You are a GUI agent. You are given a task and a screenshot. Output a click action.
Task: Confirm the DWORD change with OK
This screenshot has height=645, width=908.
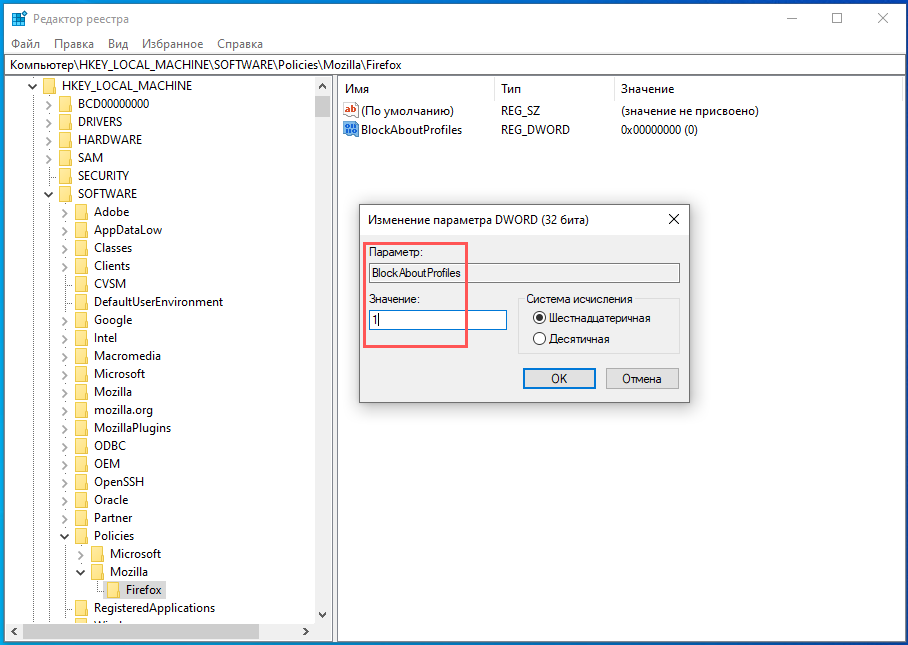(559, 379)
